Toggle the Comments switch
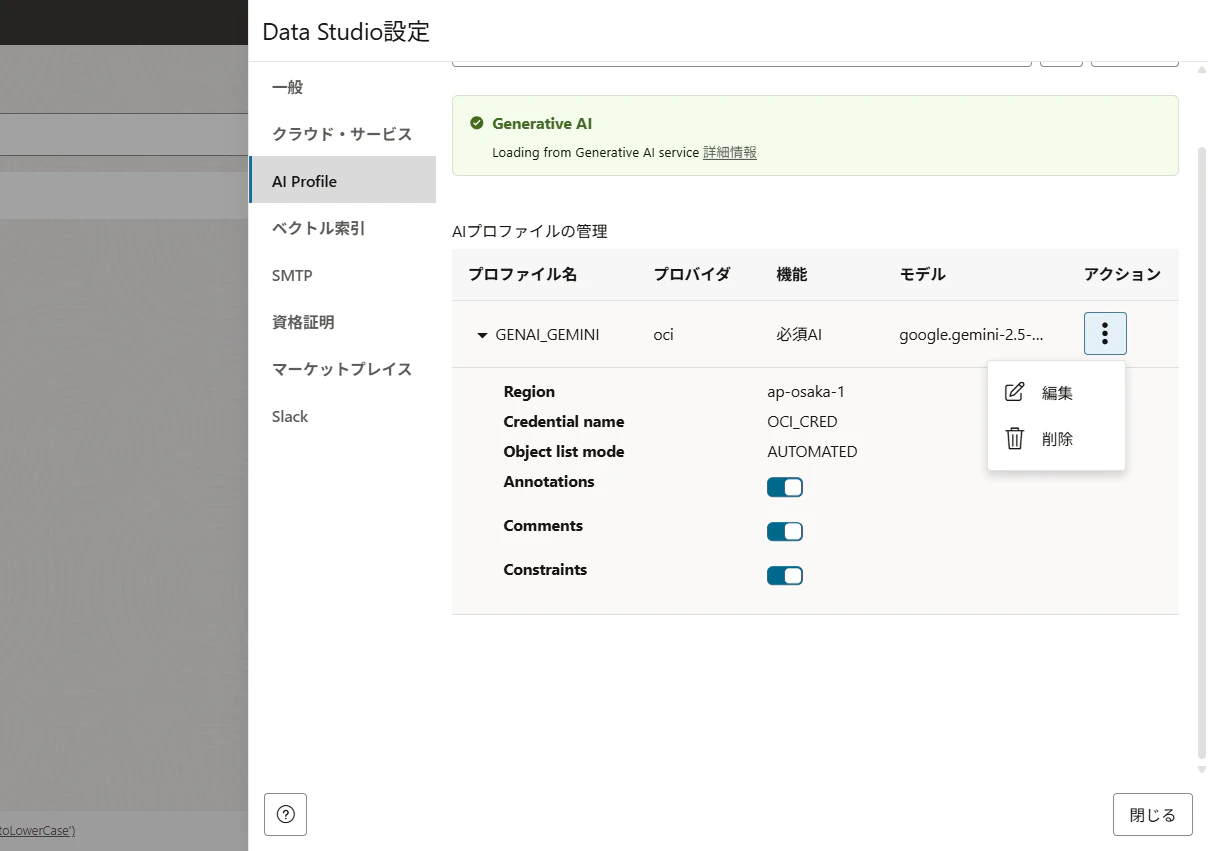 click(785, 531)
